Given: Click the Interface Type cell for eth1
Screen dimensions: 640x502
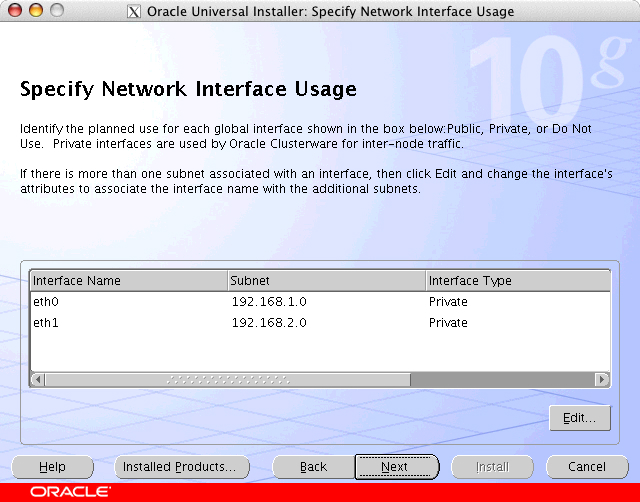Looking at the screenshot, I should click(449, 323).
